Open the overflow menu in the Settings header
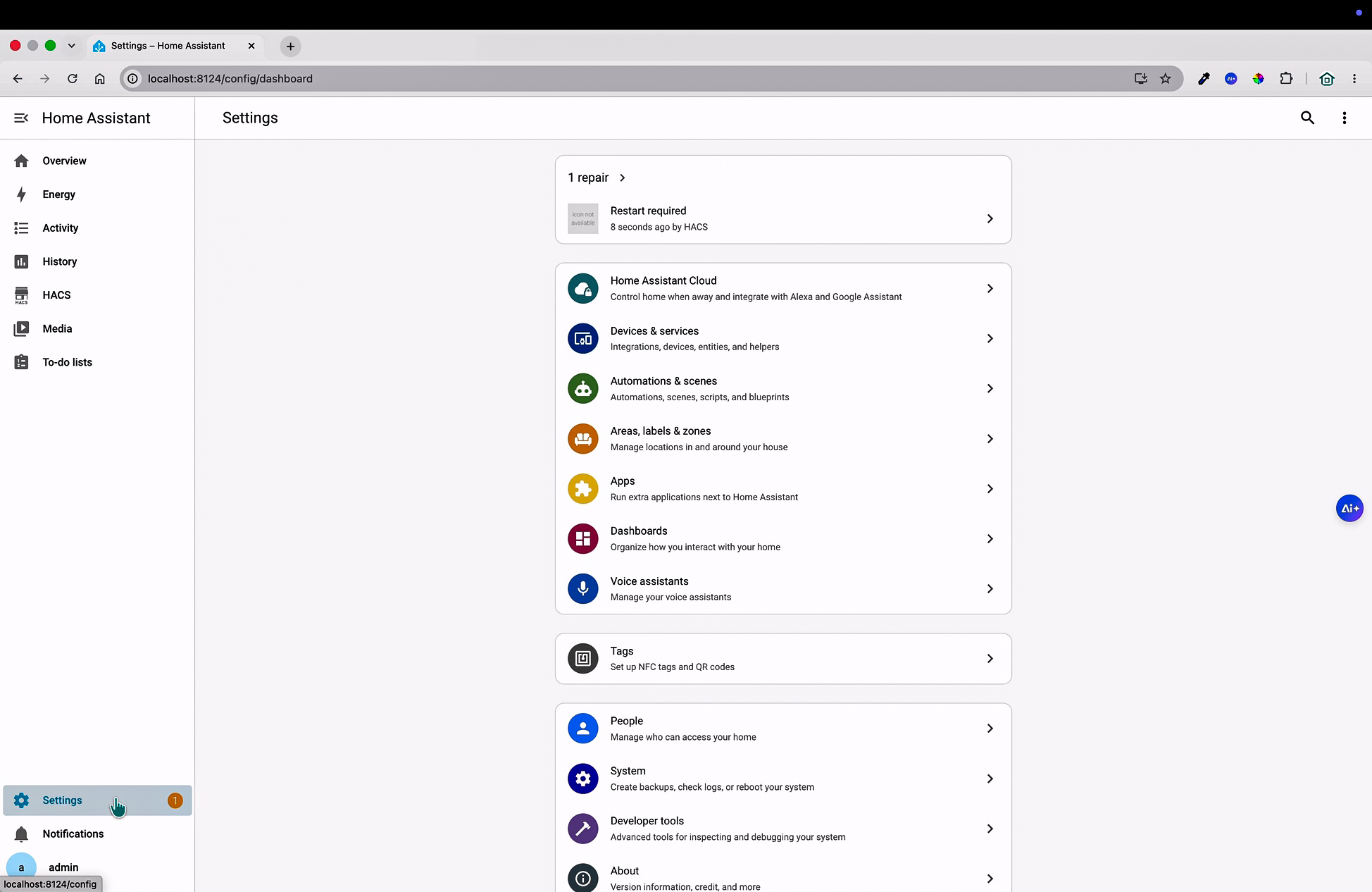The image size is (1372, 892). pyautogui.click(x=1344, y=118)
